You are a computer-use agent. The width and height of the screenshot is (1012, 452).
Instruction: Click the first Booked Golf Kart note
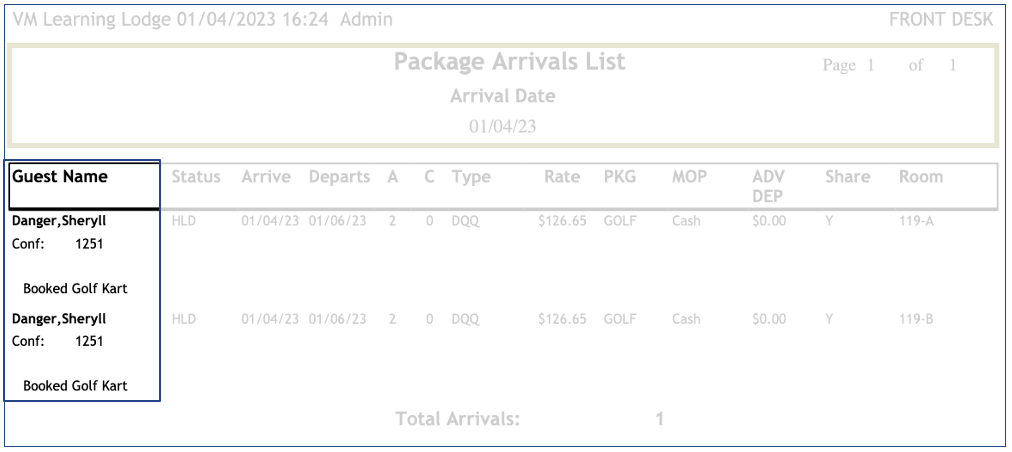pyautogui.click(x=76, y=288)
